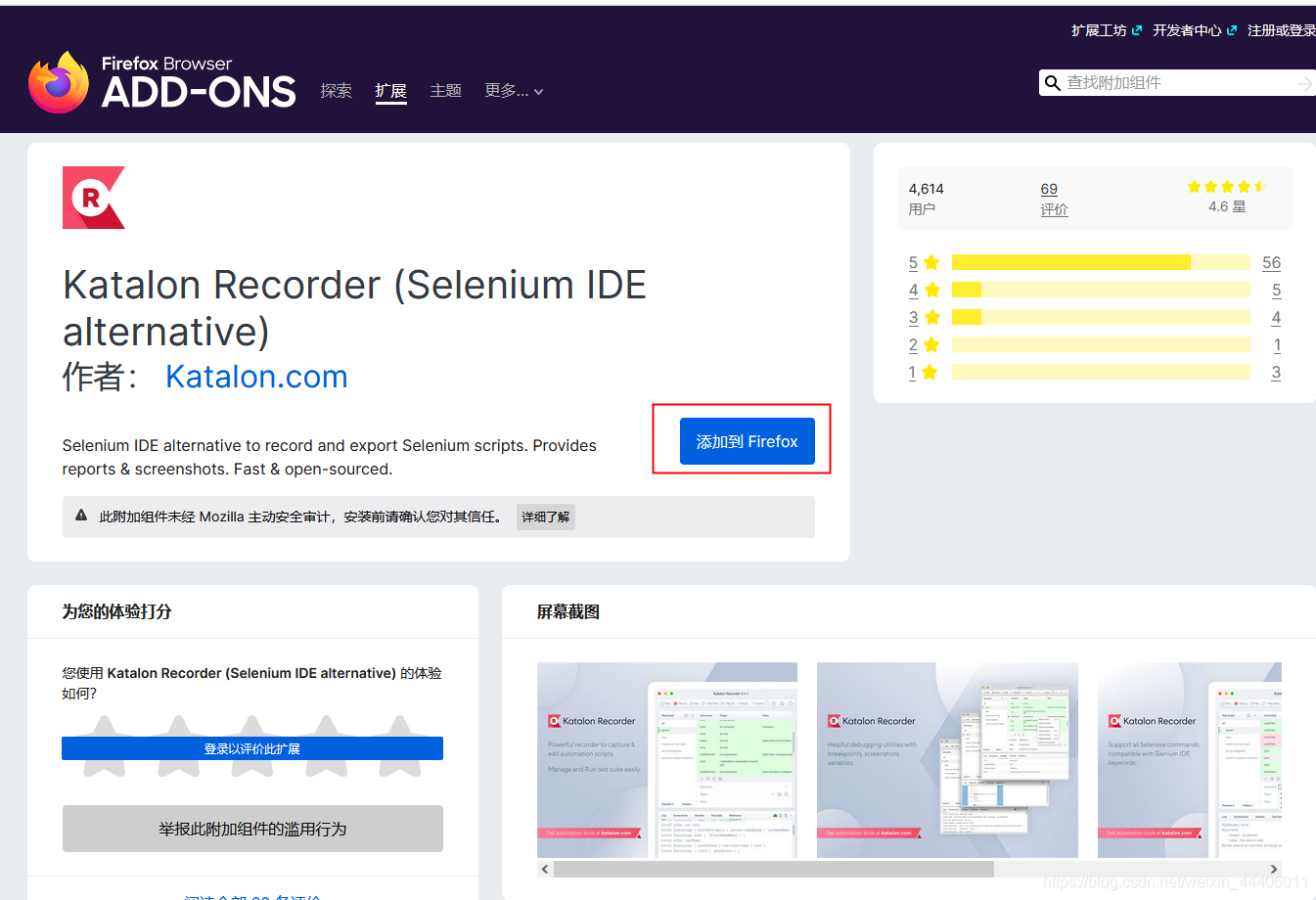Click the 56 count for five stars

[x=1271, y=262]
